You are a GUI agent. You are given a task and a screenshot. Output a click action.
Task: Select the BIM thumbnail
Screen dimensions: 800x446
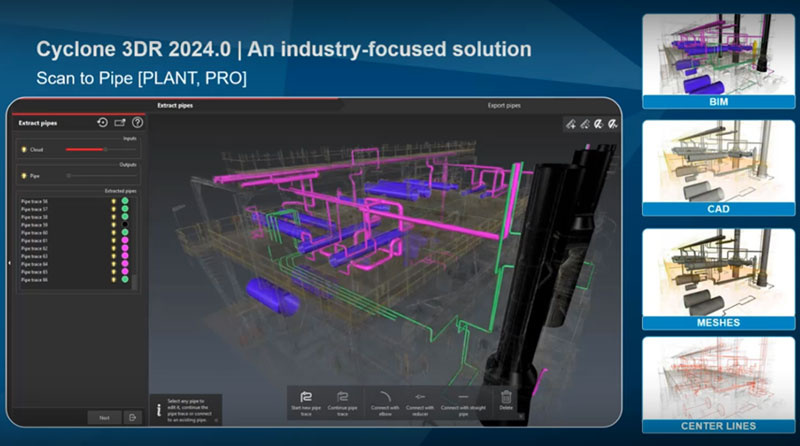tap(718, 61)
